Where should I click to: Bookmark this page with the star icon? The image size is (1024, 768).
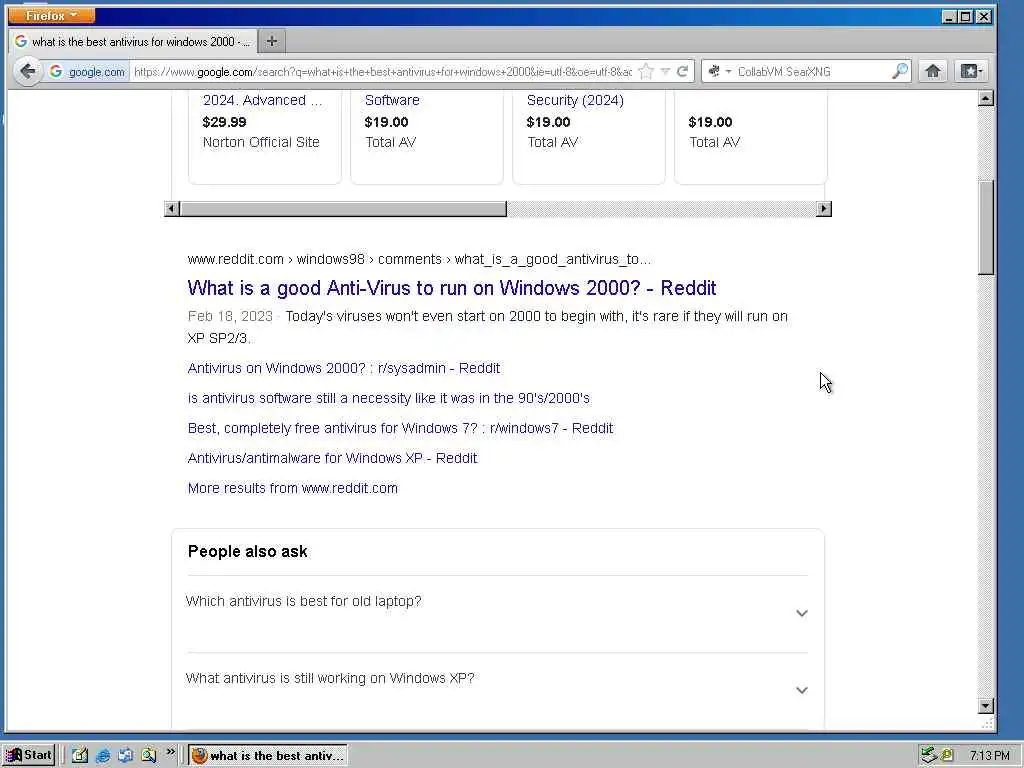coord(646,72)
